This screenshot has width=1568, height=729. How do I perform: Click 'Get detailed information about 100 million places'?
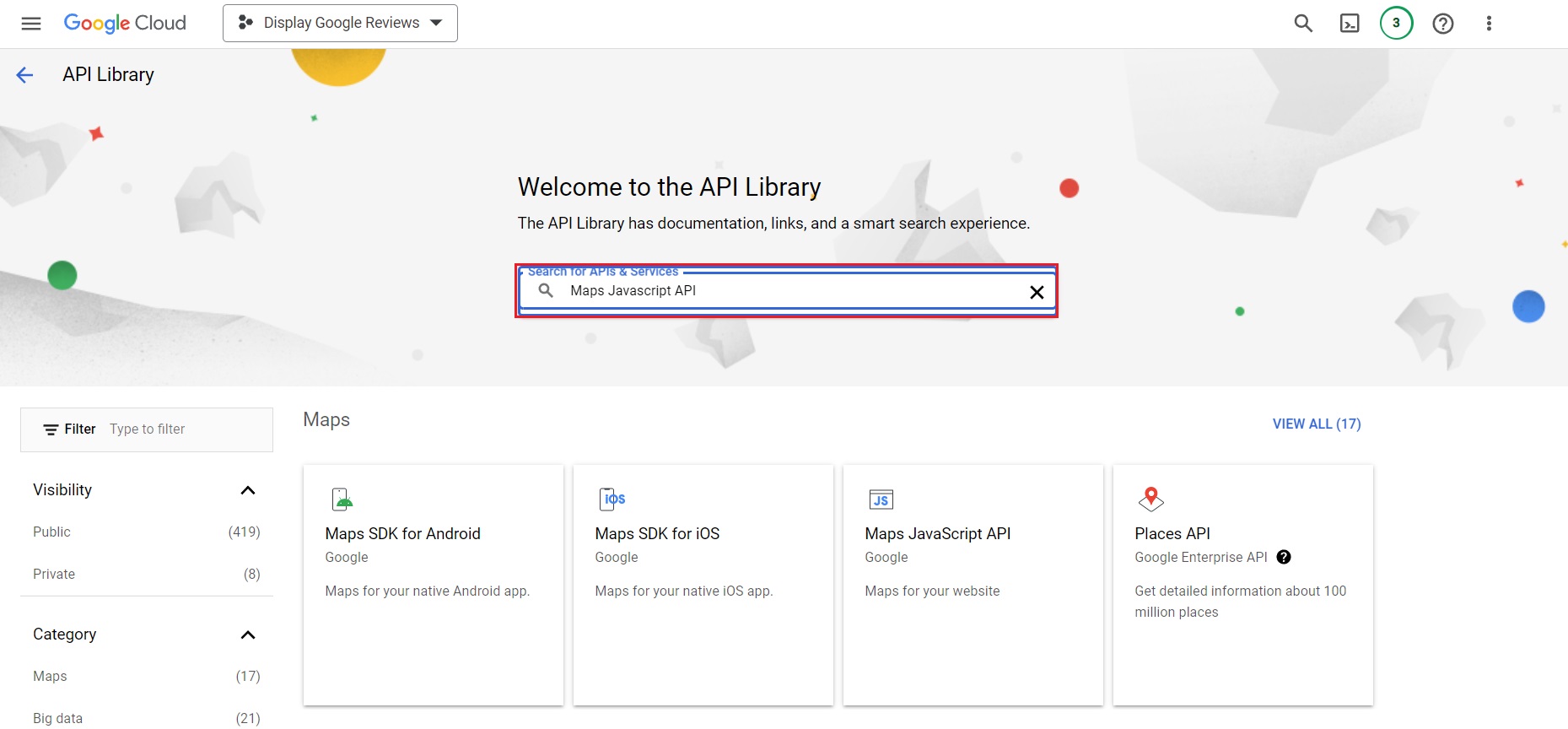1240,602
